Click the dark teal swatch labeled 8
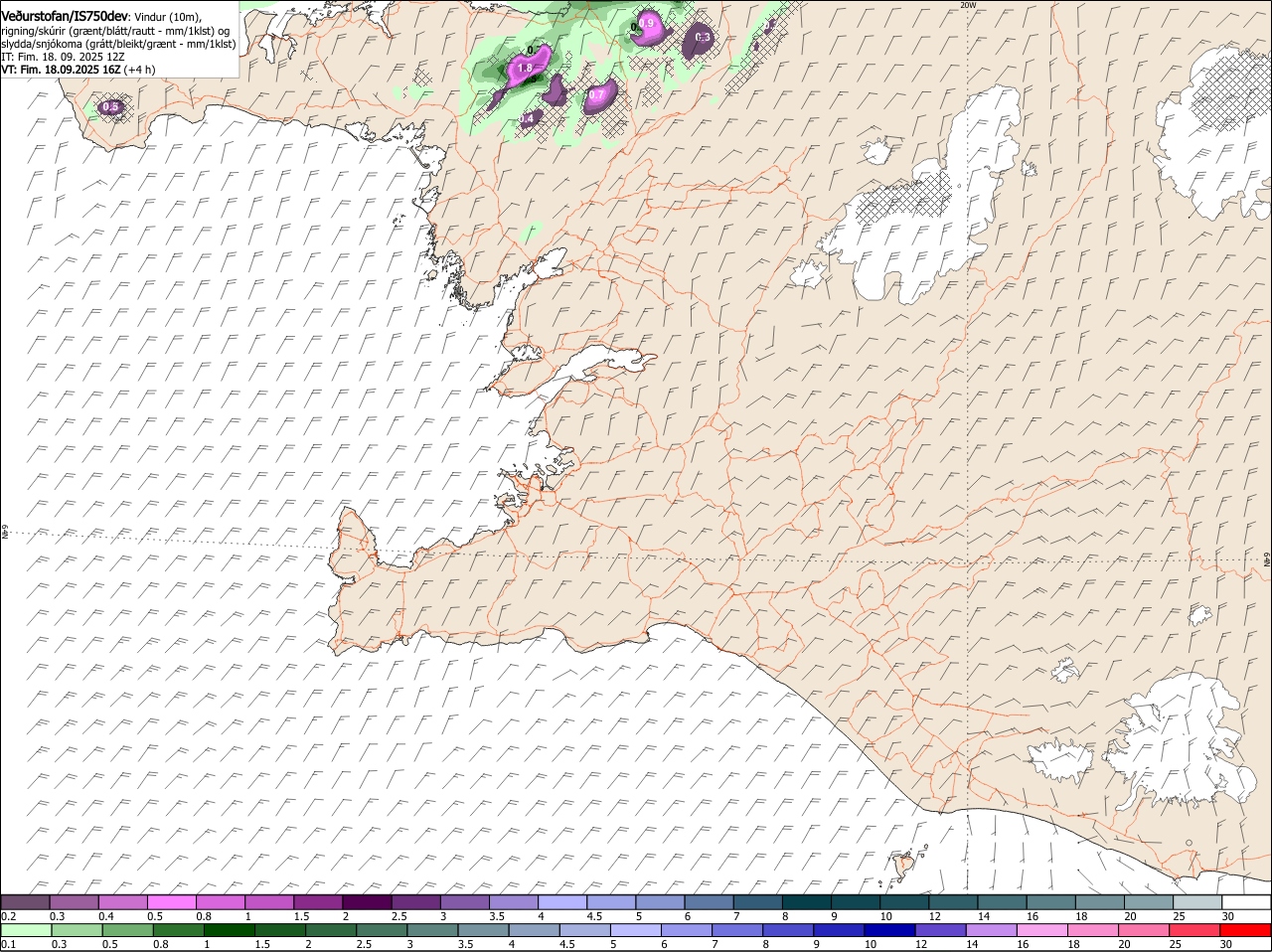Image resolution: width=1272 pixels, height=952 pixels. [x=806, y=901]
